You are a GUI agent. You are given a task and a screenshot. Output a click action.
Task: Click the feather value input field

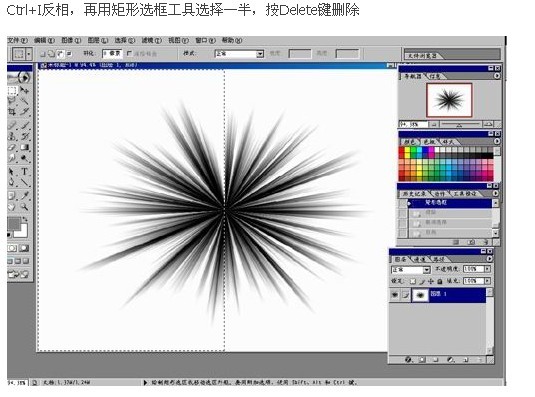[112, 54]
